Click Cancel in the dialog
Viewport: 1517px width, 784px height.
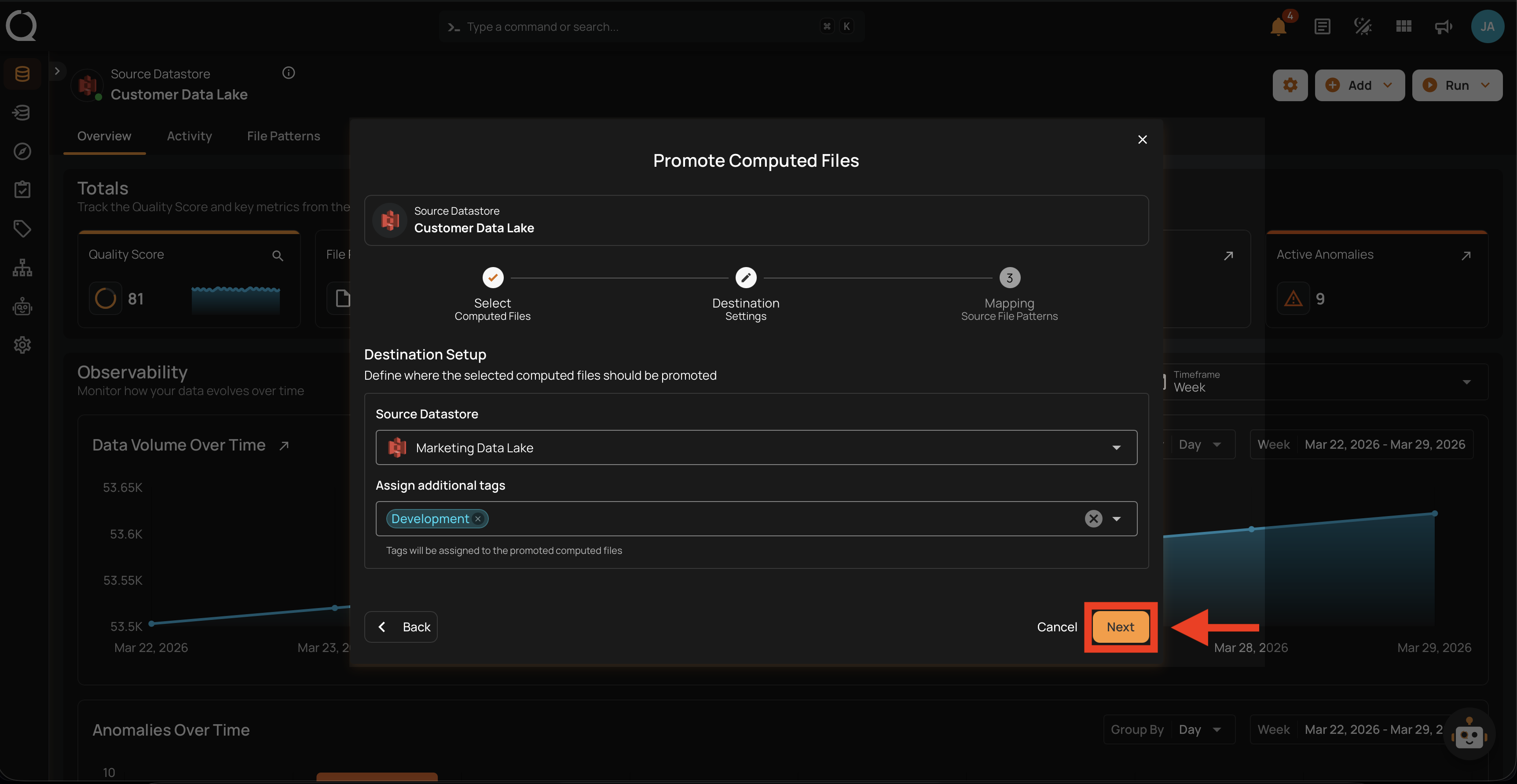pos(1056,627)
